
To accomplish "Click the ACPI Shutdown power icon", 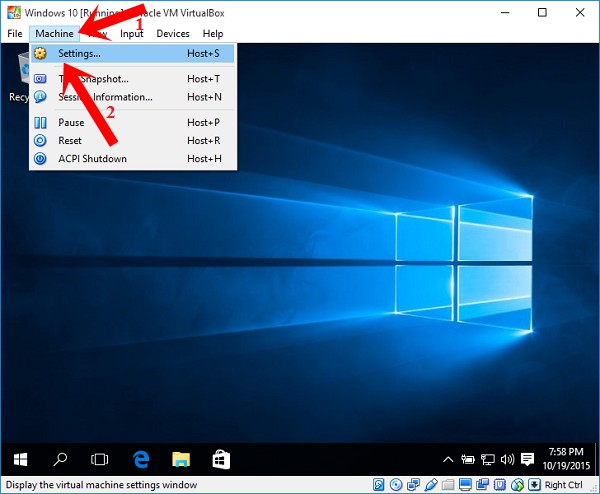I will (x=40, y=158).
